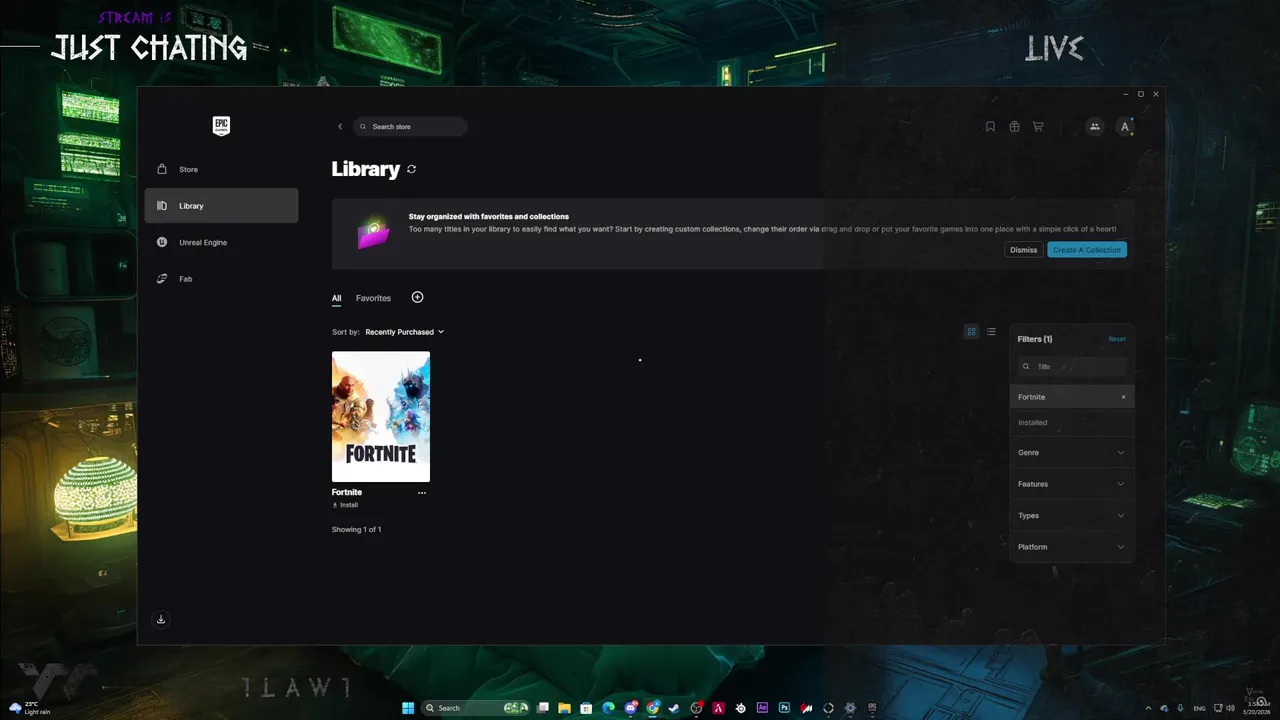1280x720 pixels.
Task: Expand the Features filter
Action: [x=1072, y=484]
